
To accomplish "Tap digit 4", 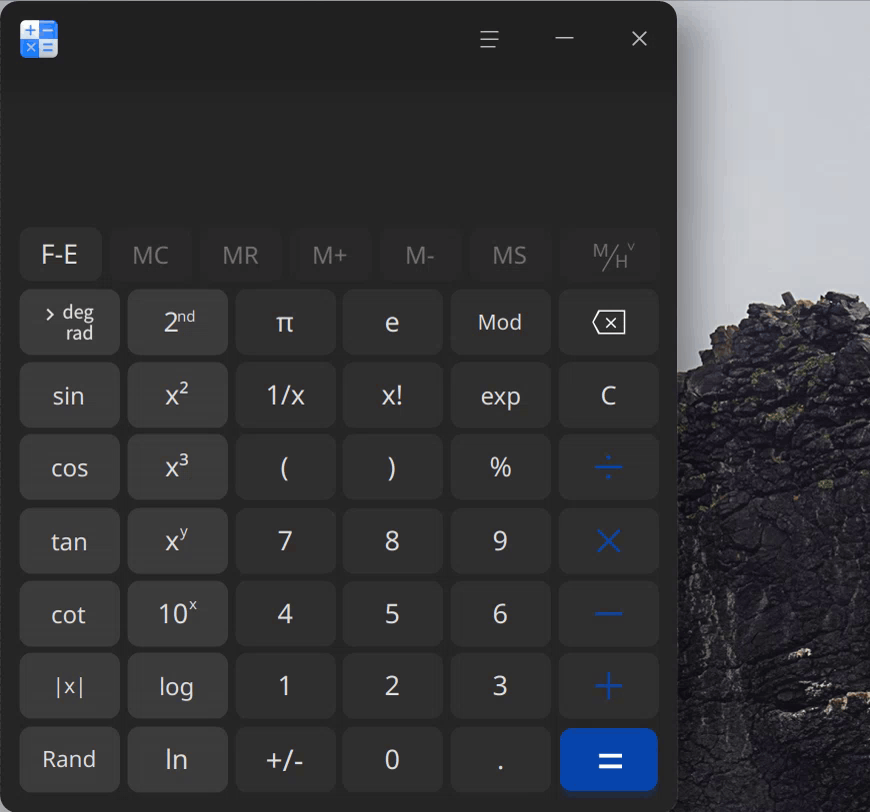I will (285, 613).
